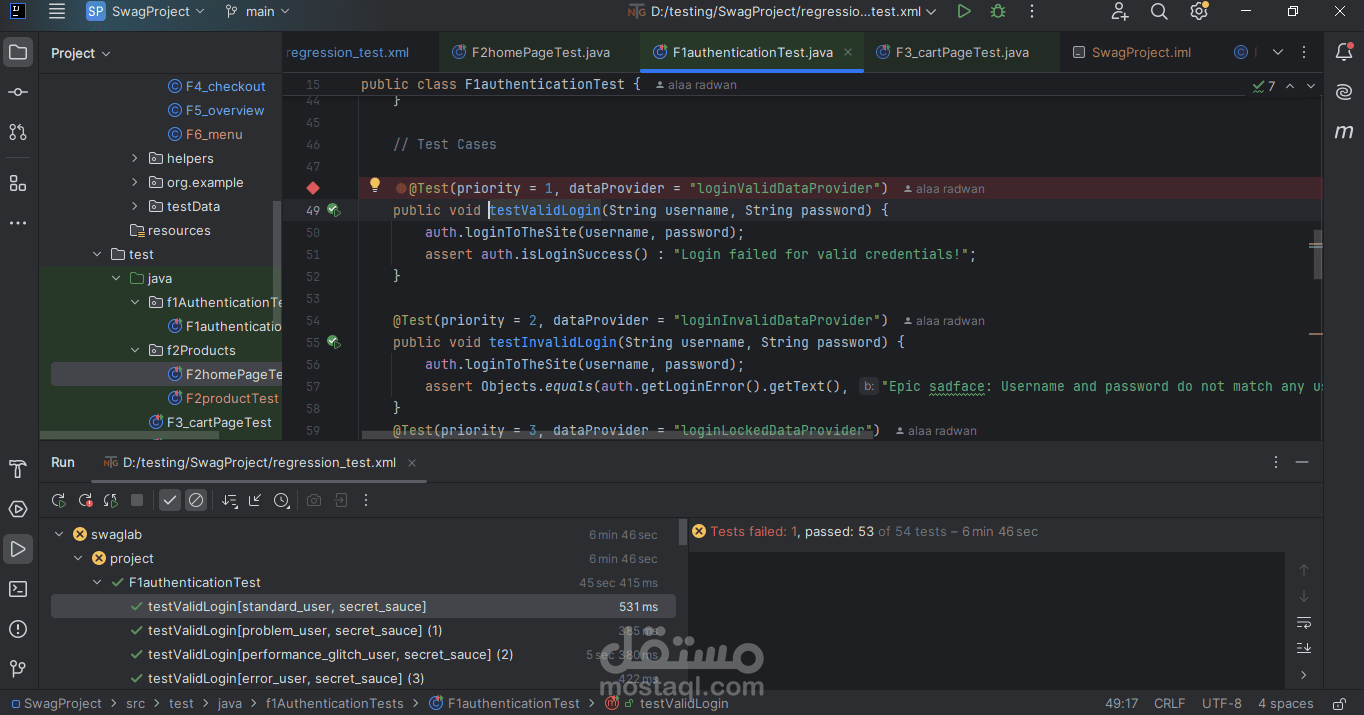Open the Pull Requests tool window
The width and height of the screenshot is (1364, 715).
coord(18,131)
